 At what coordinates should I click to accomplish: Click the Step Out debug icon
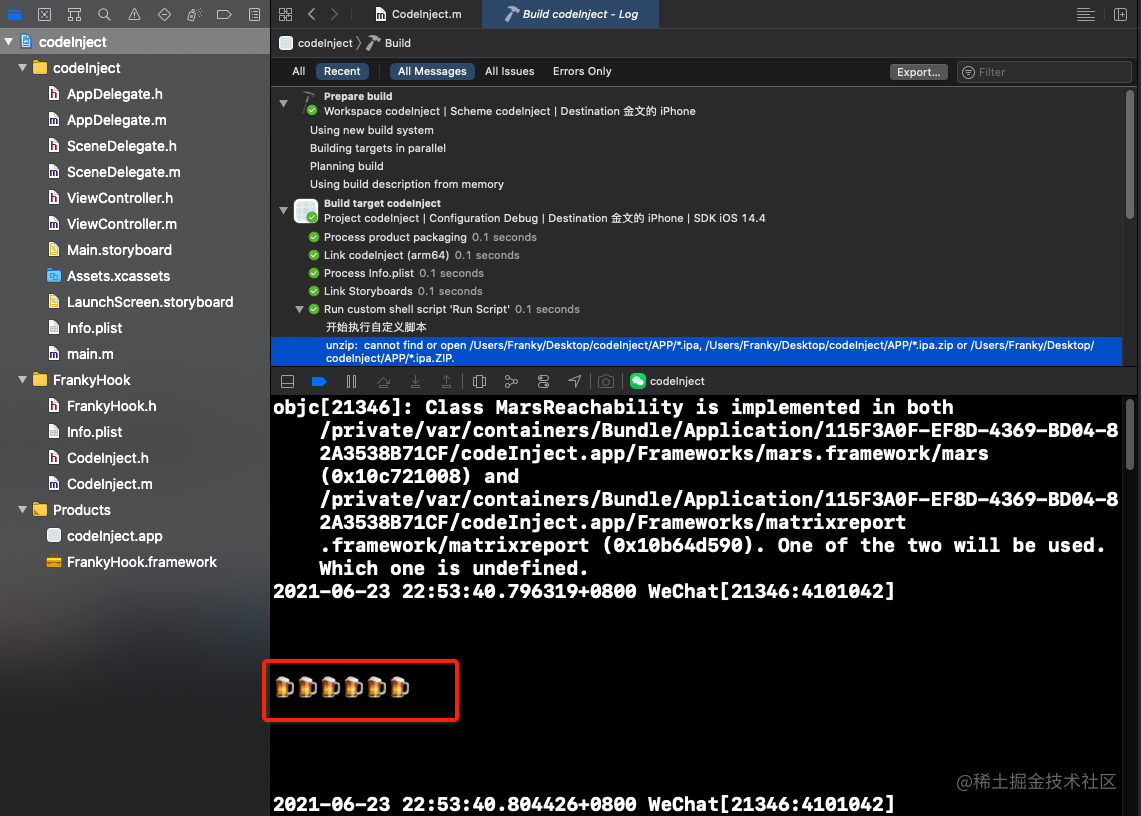pos(446,381)
